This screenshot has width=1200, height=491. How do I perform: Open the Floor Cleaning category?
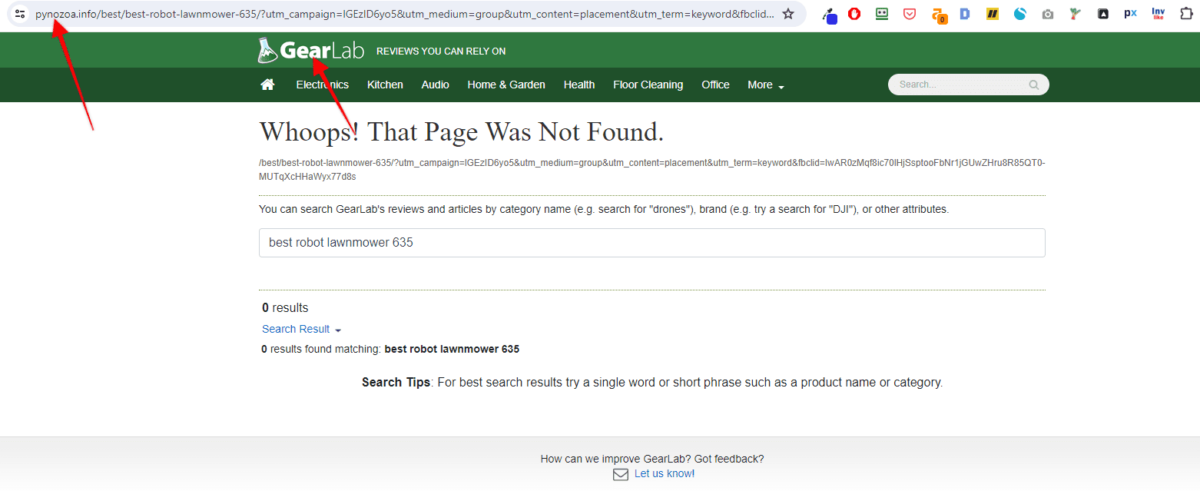(x=648, y=85)
